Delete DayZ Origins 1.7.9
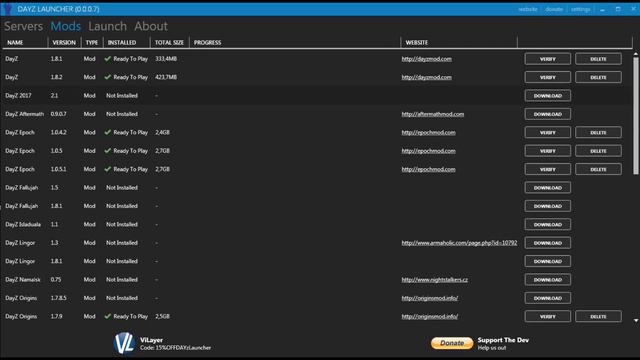This screenshot has height=360, width=640. point(598,316)
